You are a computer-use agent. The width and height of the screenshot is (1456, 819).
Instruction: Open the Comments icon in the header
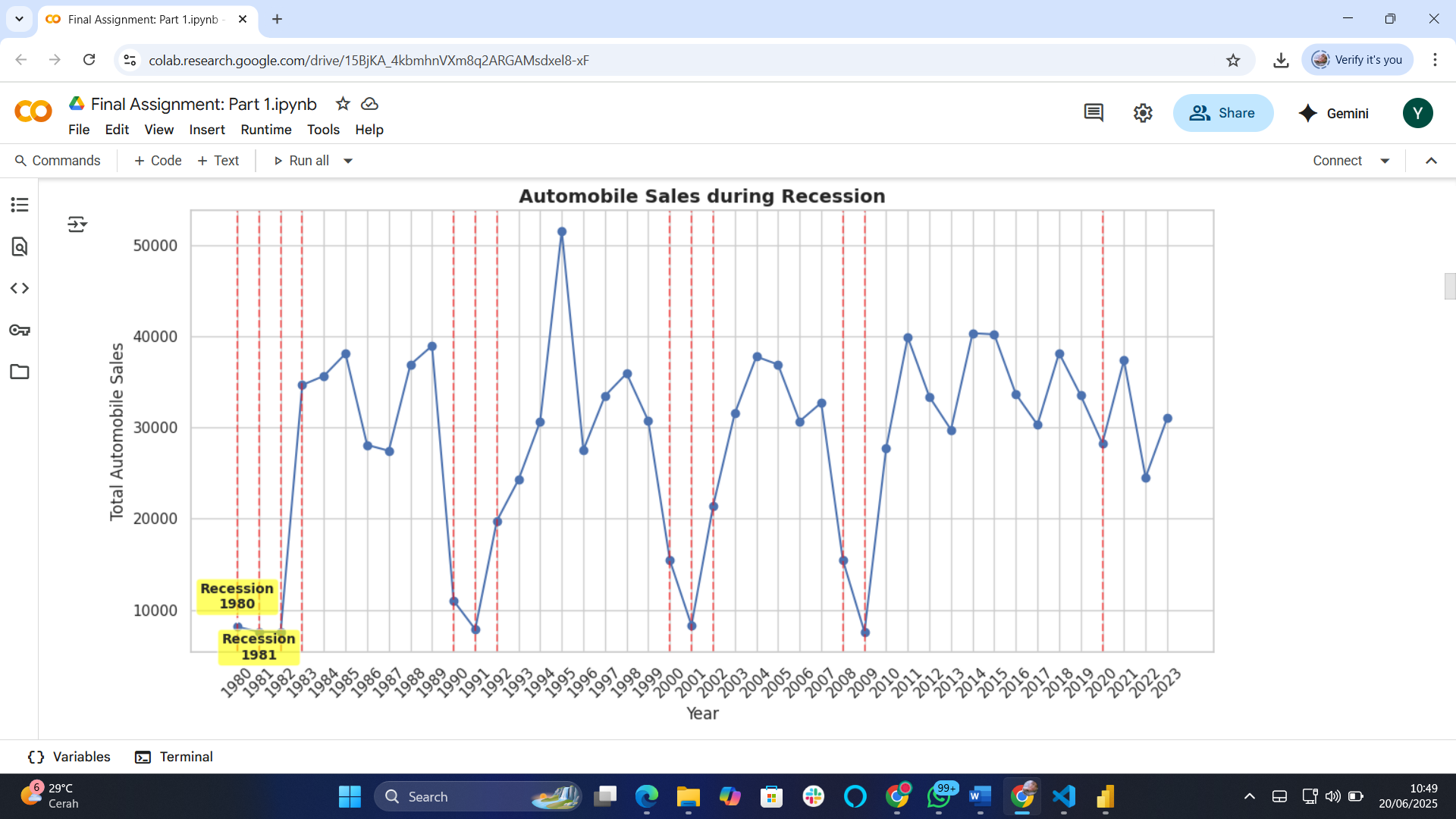click(1094, 112)
